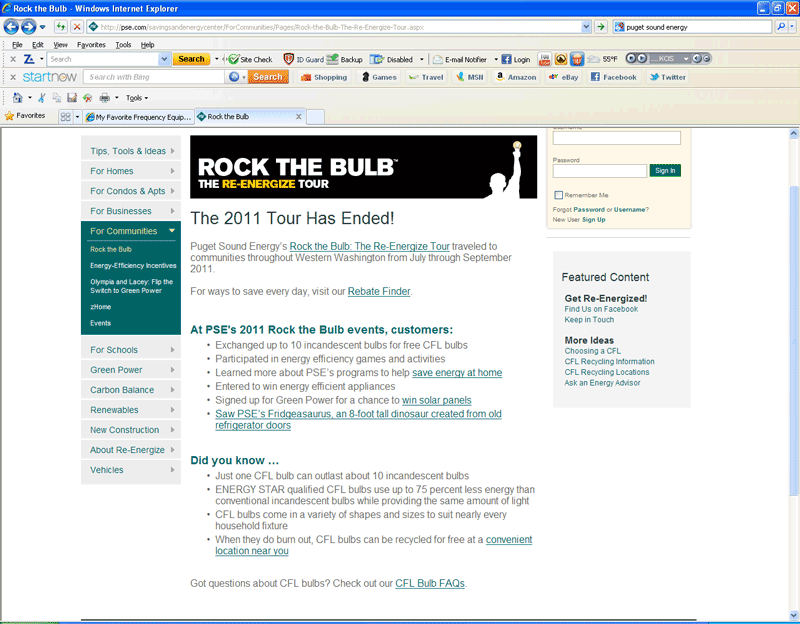Open the Quick Tabs grid icon

[65, 117]
